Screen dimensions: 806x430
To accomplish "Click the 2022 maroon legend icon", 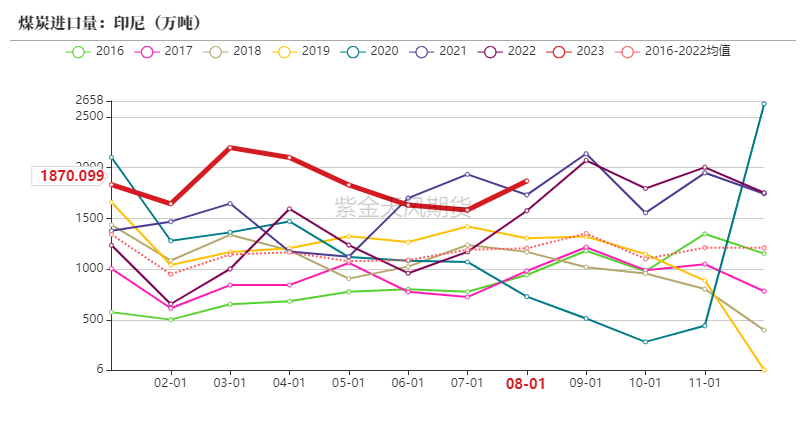I will (x=489, y=50).
